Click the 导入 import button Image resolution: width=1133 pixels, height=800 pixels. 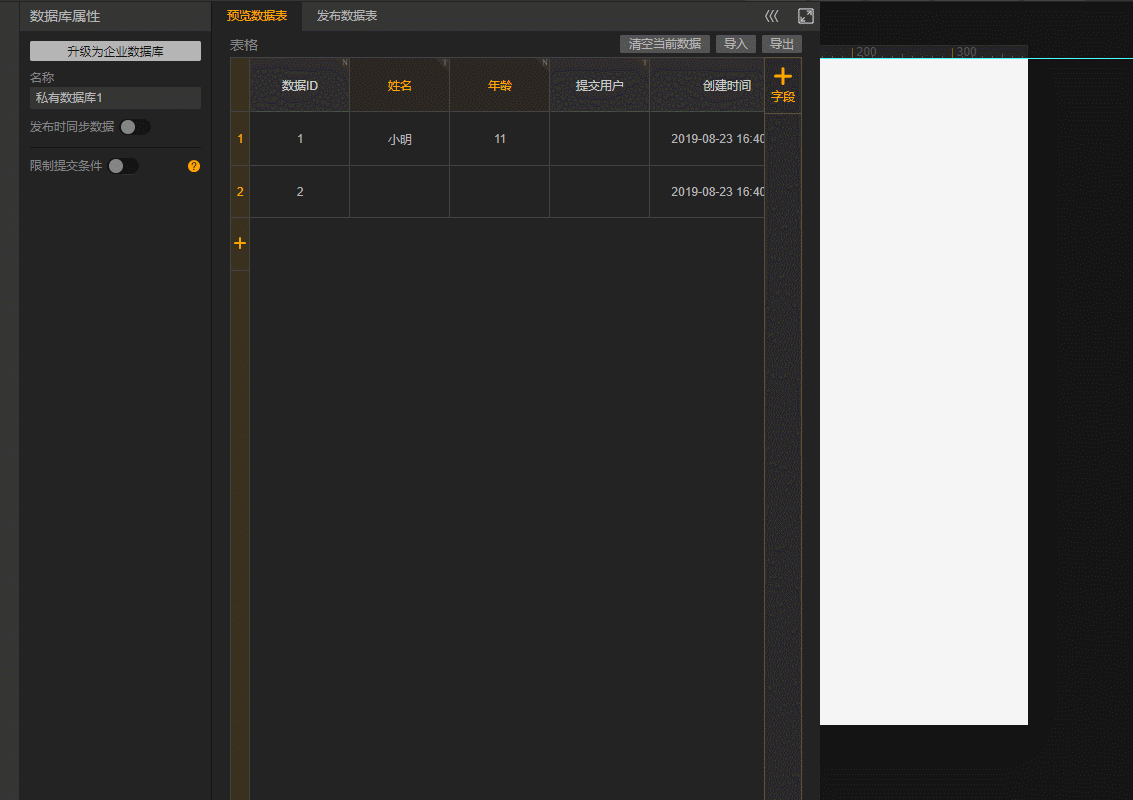point(736,44)
